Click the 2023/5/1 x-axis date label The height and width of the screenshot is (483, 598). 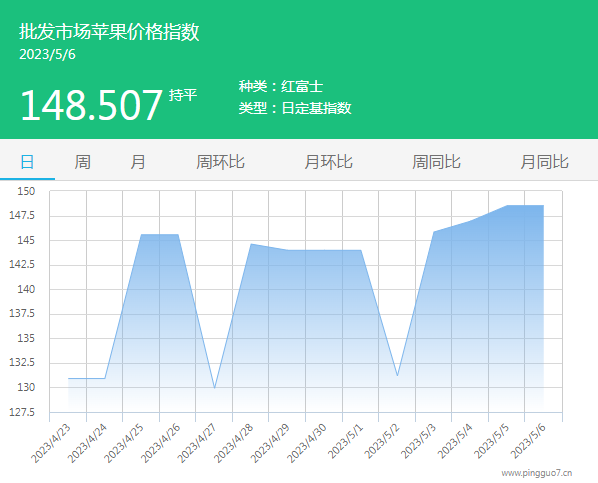(x=346, y=441)
